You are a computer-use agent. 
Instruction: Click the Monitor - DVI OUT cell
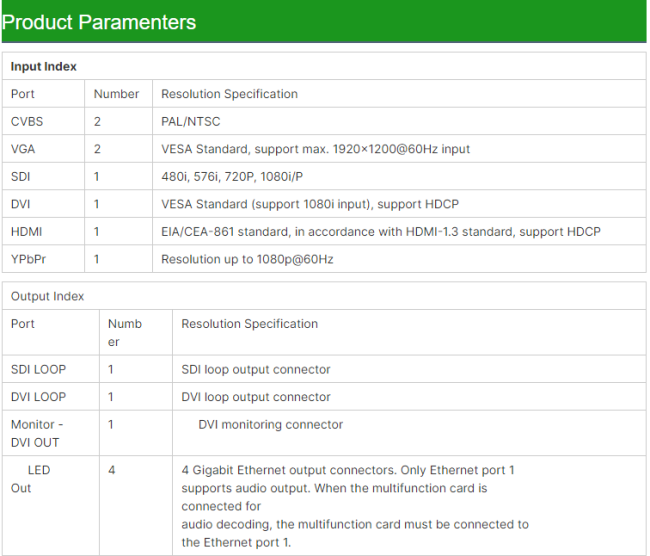click(51, 433)
